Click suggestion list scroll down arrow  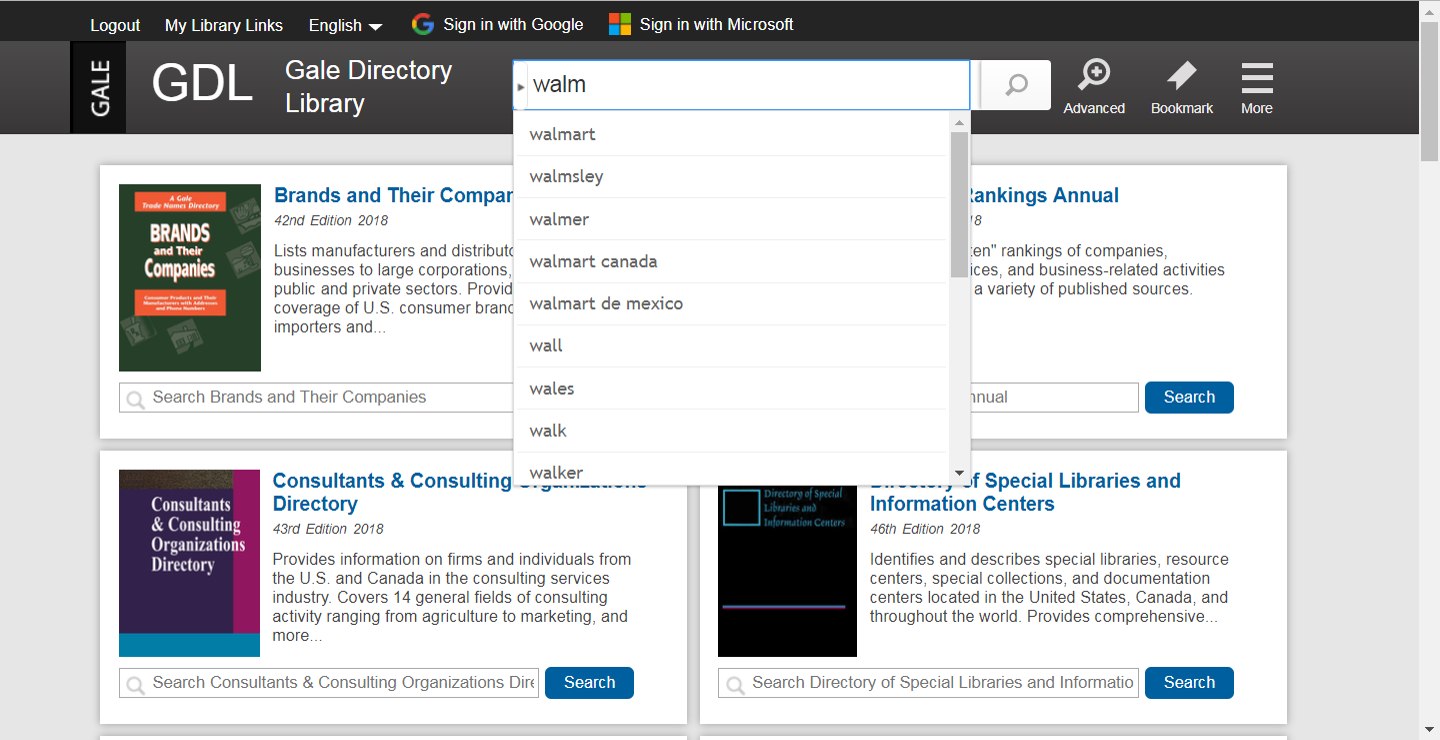pos(959,474)
